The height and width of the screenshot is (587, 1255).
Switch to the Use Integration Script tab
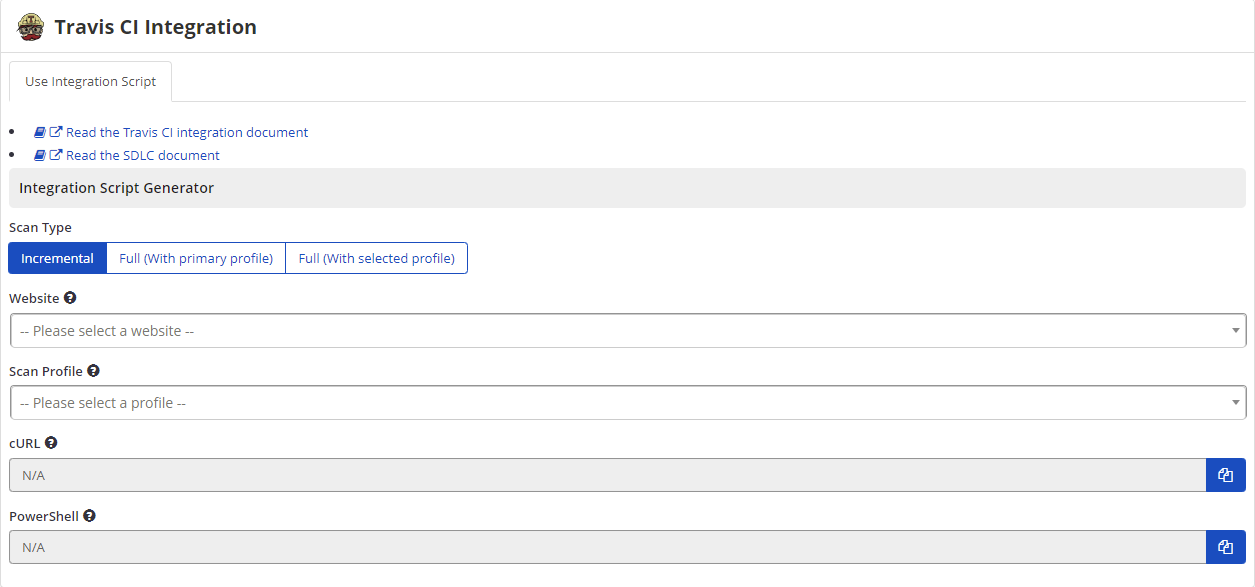(x=90, y=81)
